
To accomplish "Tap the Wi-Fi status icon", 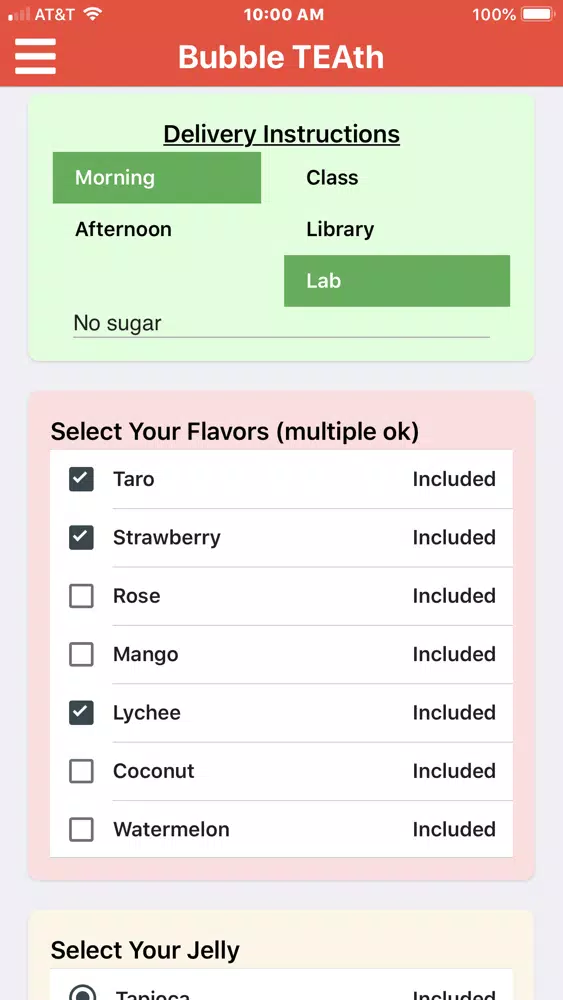I will 93,14.
